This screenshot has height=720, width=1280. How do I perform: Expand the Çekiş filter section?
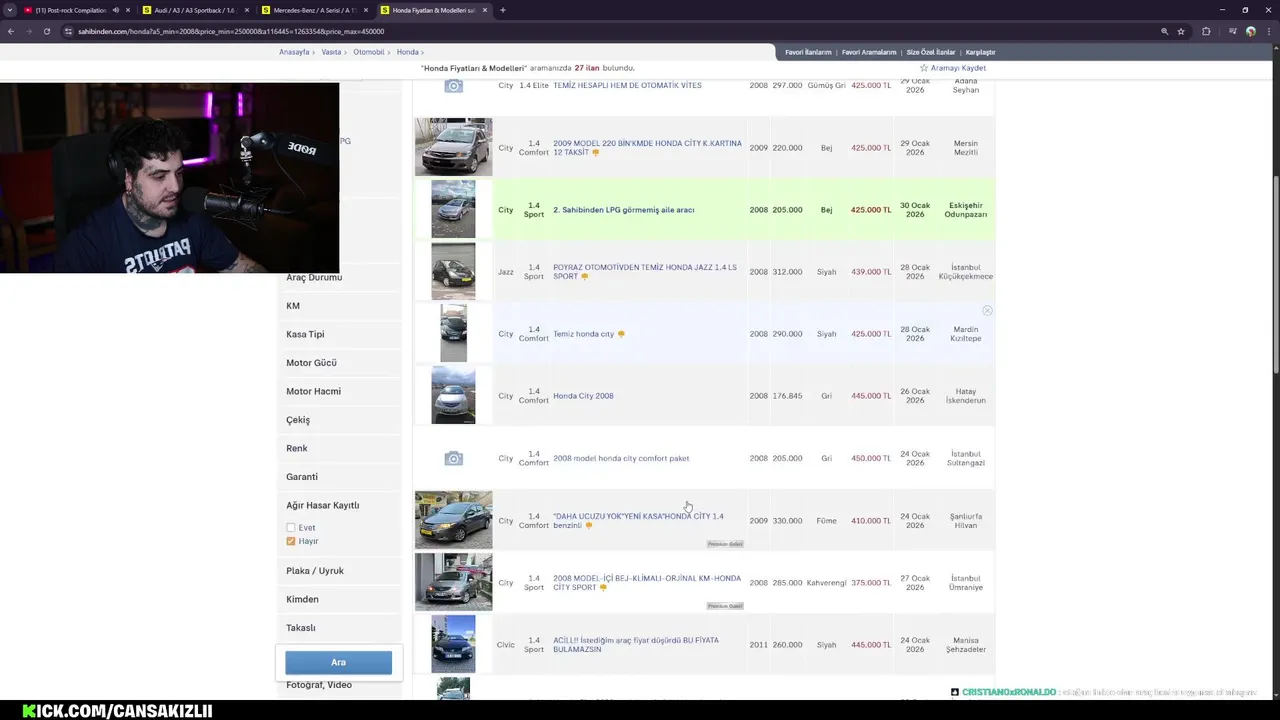tap(298, 420)
